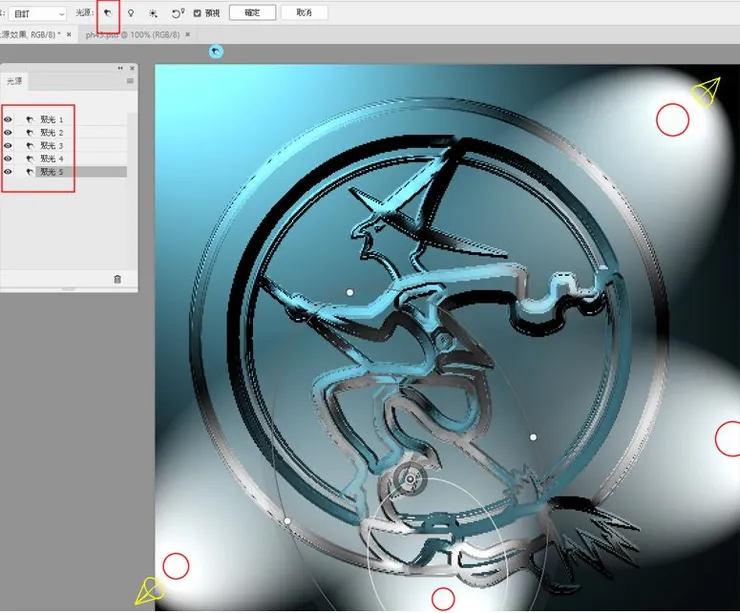This screenshot has width=740, height=613.
Task: Close the ph43.psd document tab
Action: tap(188, 34)
